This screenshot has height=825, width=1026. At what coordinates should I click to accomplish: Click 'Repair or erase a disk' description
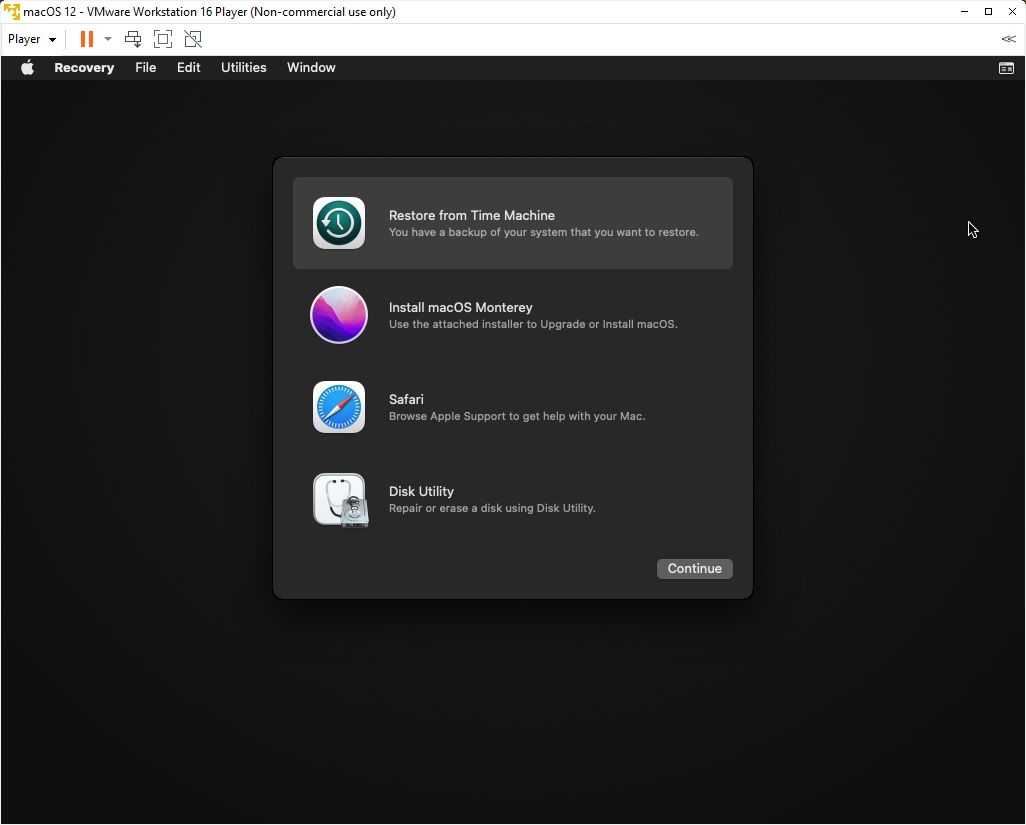point(492,508)
